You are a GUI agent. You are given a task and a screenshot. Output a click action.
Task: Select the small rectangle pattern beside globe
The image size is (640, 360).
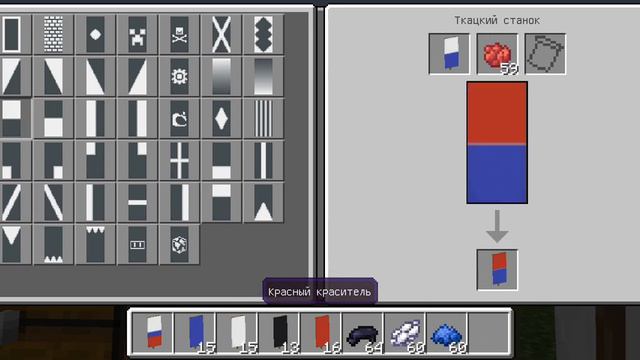coord(138,244)
